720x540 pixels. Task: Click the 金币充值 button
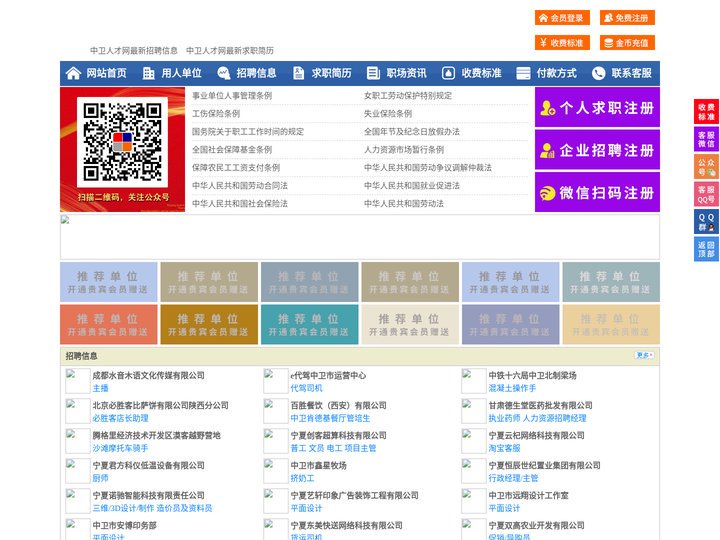click(627, 43)
